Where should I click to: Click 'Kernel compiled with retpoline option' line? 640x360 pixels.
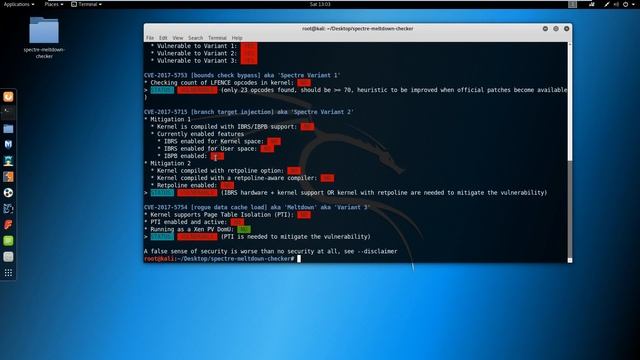[225, 171]
